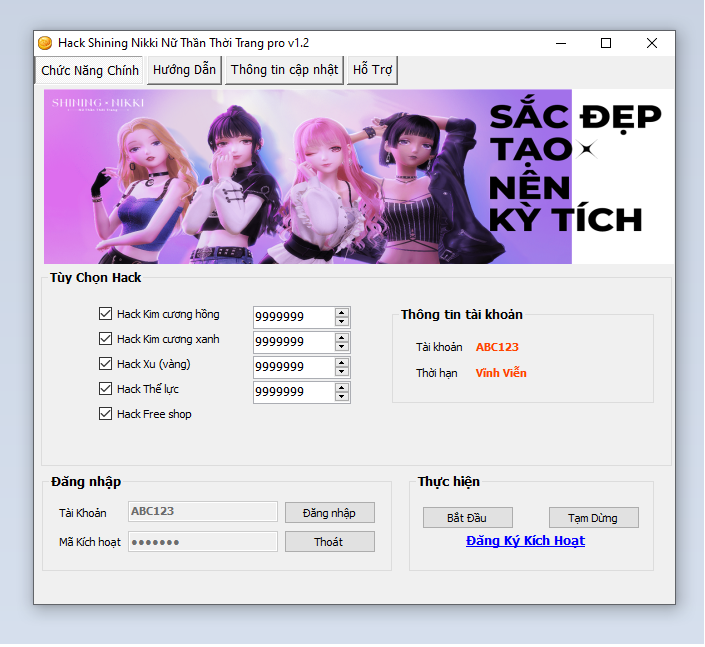Image resolution: width=705 pixels, height=647 pixels.
Task: Click the Thoát button
Action: pyautogui.click(x=329, y=542)
